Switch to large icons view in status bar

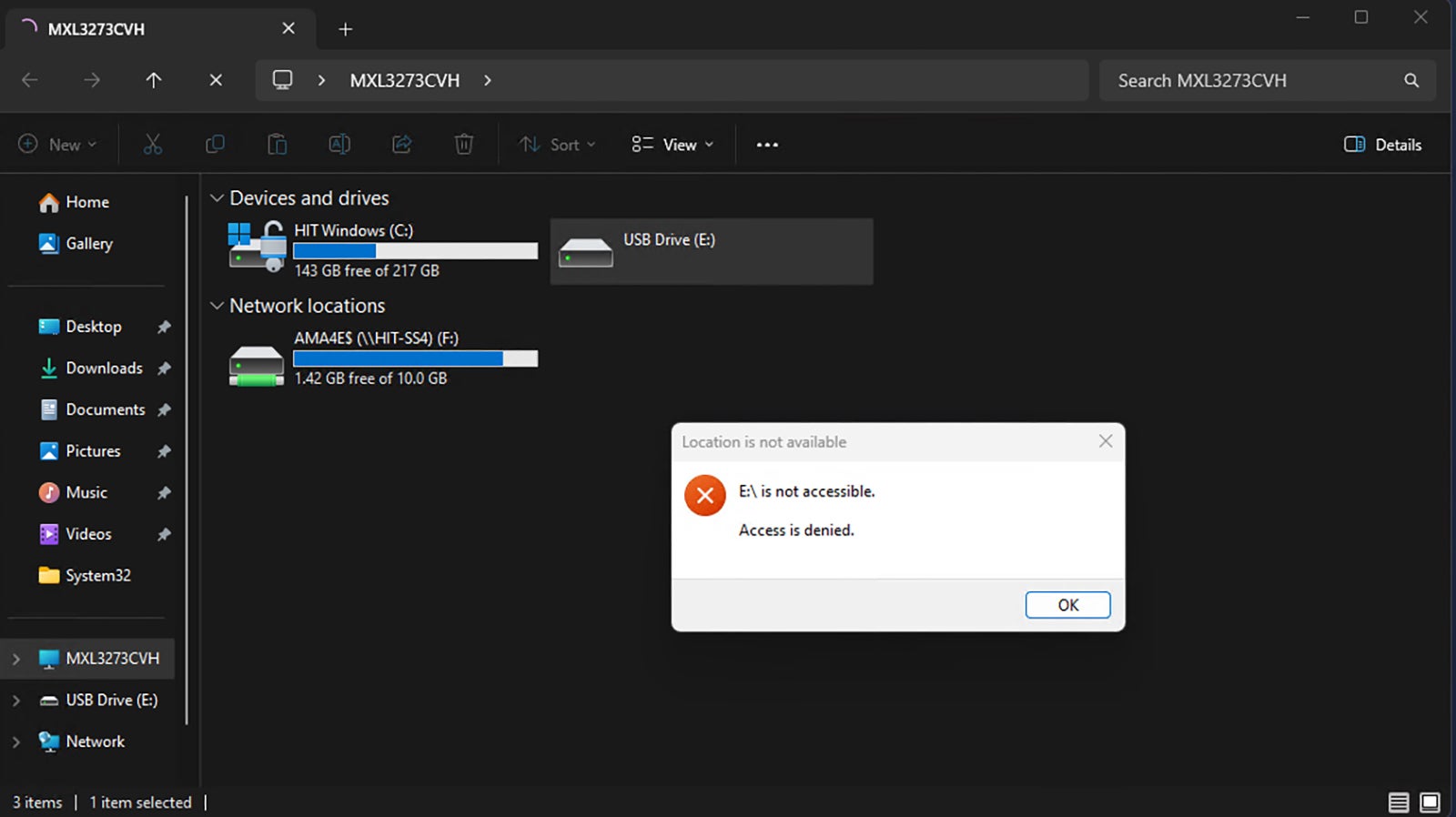coord(1430,802)
